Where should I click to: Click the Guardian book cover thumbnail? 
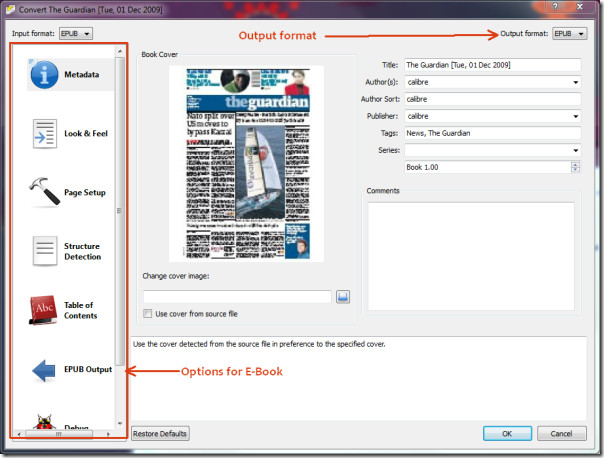(x=247, y=164)
